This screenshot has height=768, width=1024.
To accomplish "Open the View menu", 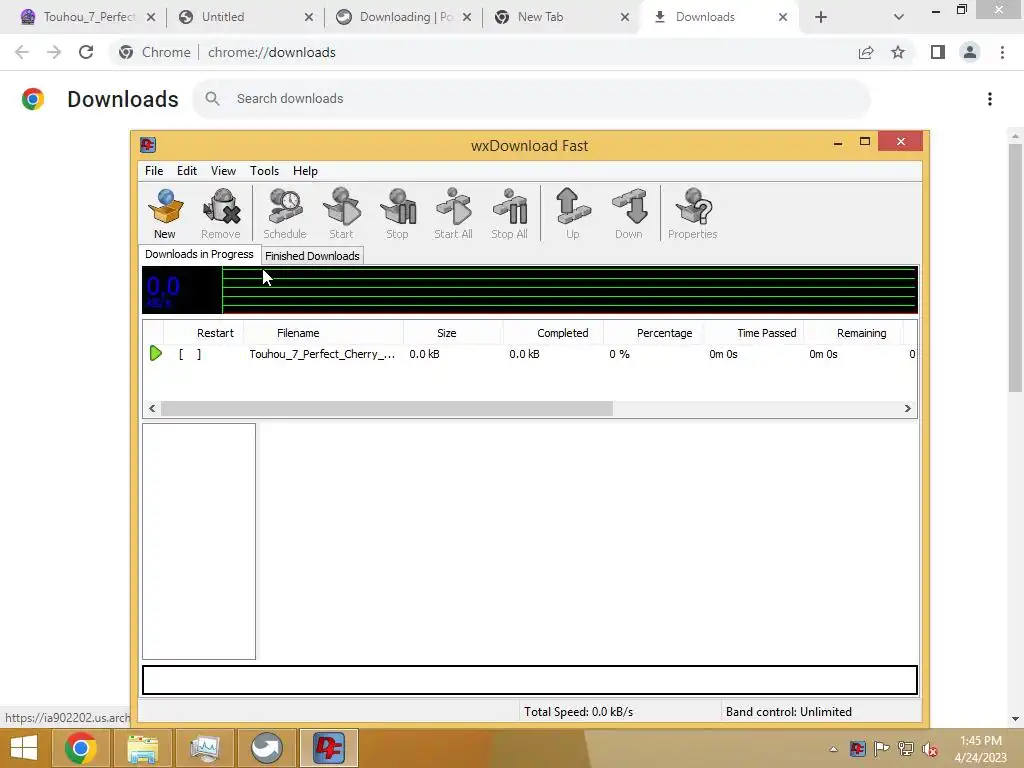I will (223, 170).
